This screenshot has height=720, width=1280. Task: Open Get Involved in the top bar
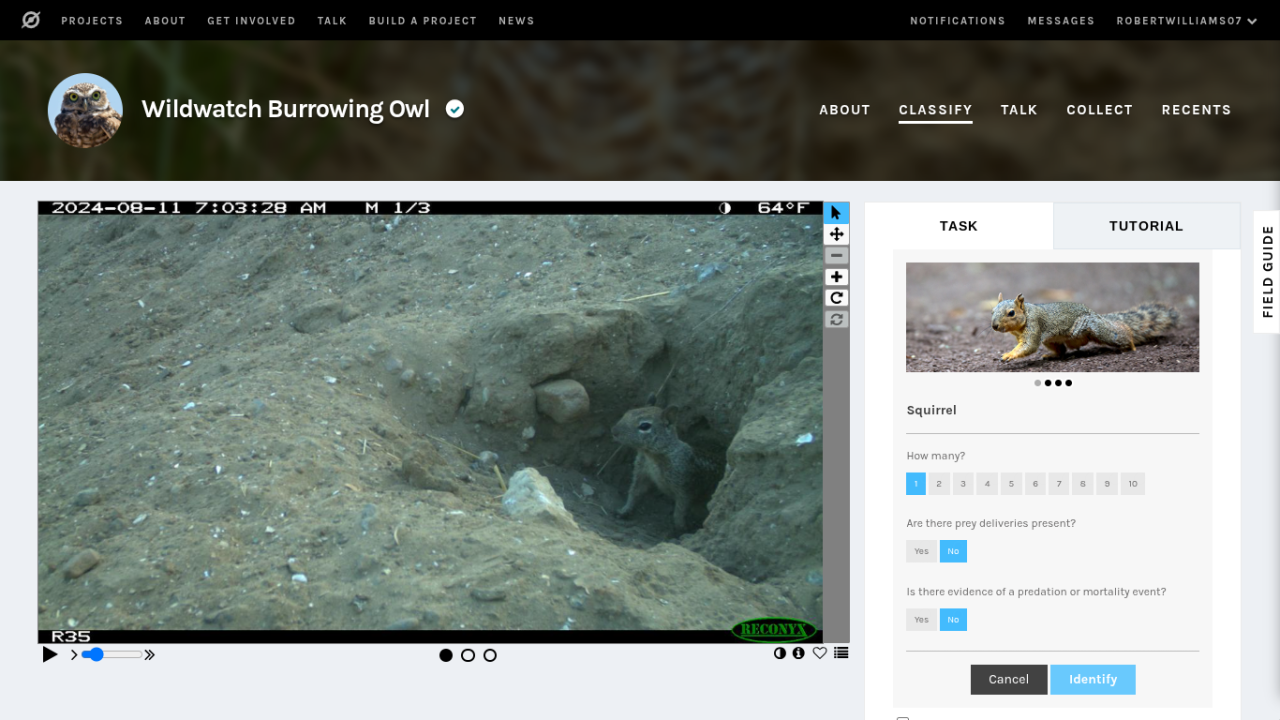[251, 21]
